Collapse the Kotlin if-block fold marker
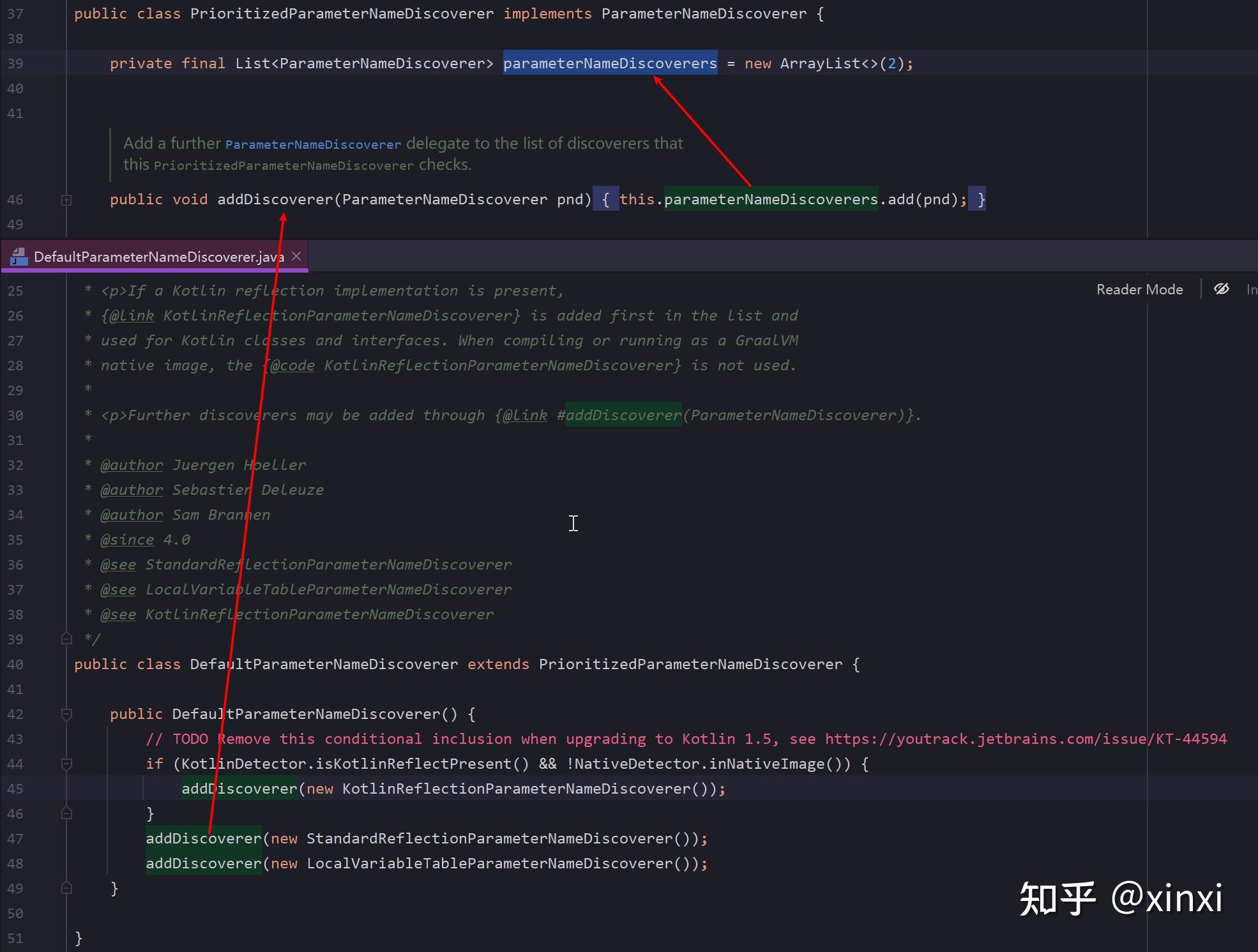The height and width of the screenshot is (952, 1258). coord(66,764)
